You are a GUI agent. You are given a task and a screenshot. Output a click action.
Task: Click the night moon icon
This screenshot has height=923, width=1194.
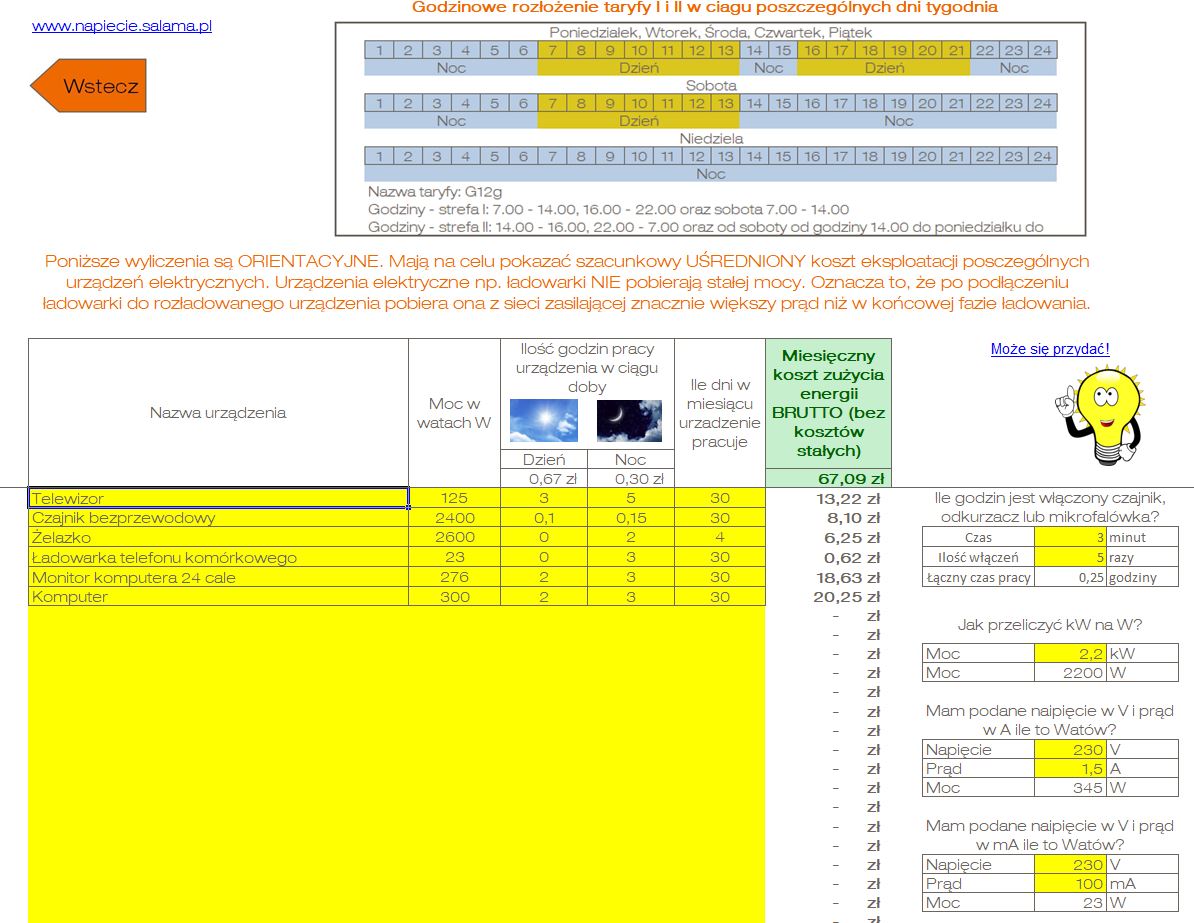click(x=630, y=421)
